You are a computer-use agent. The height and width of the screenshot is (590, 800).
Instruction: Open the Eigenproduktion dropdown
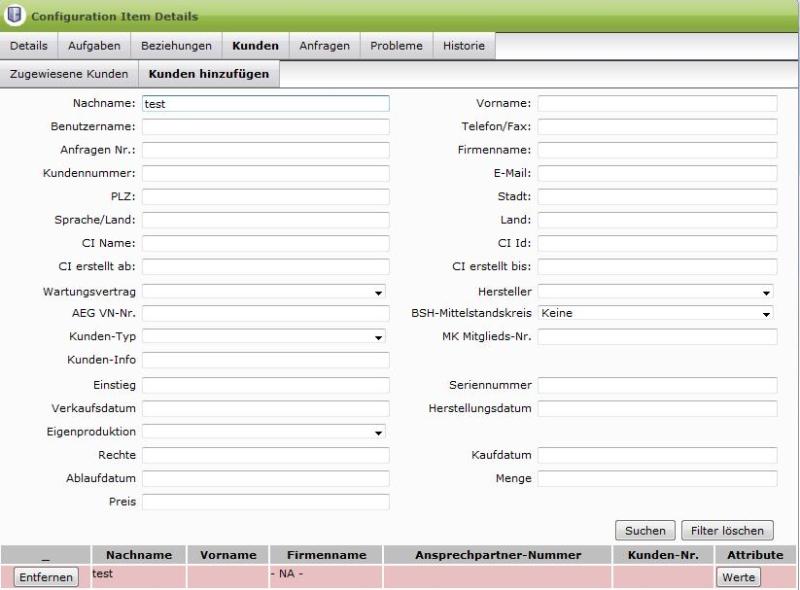(x=265, y=432)
